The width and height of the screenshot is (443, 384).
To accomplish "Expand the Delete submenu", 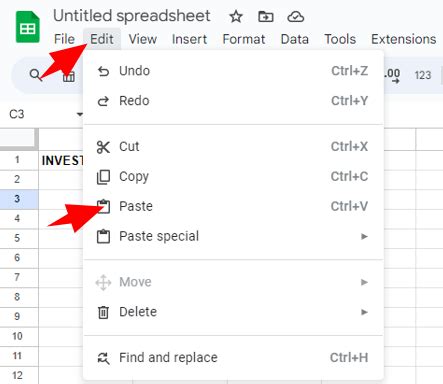I will click(233, 312).
